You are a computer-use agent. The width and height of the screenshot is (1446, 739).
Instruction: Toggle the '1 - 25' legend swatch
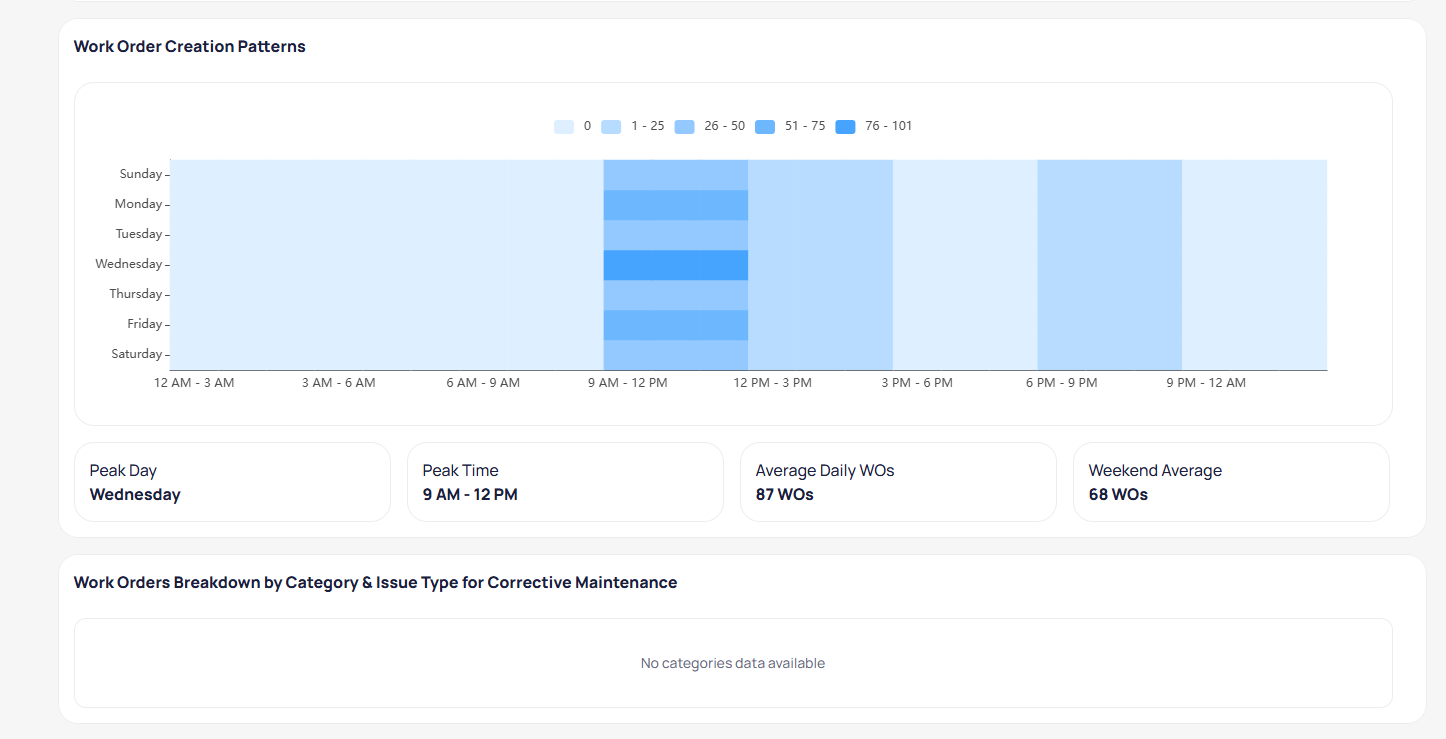coord(611,127)
